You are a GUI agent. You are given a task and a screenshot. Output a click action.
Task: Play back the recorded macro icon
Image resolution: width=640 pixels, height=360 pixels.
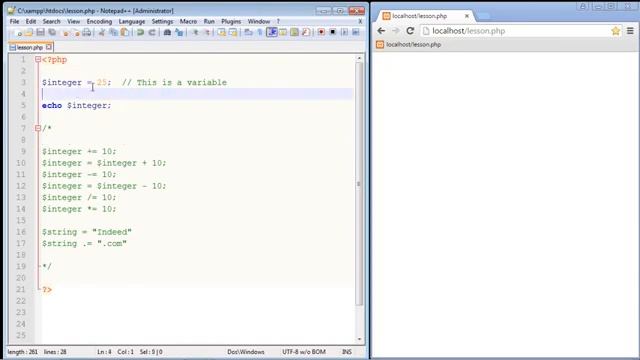tap(344, 32)
